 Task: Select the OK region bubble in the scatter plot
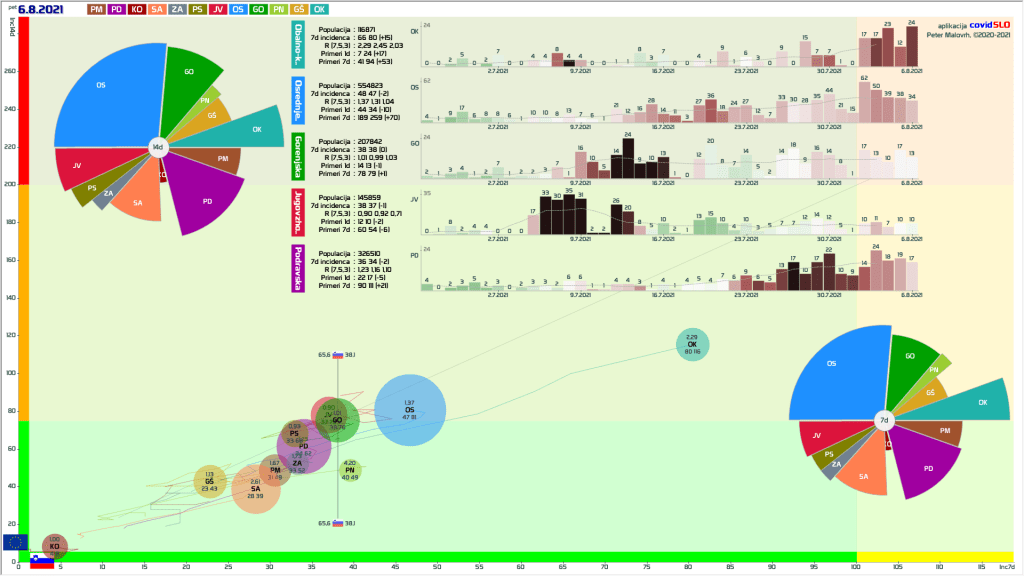pos(692,344)
